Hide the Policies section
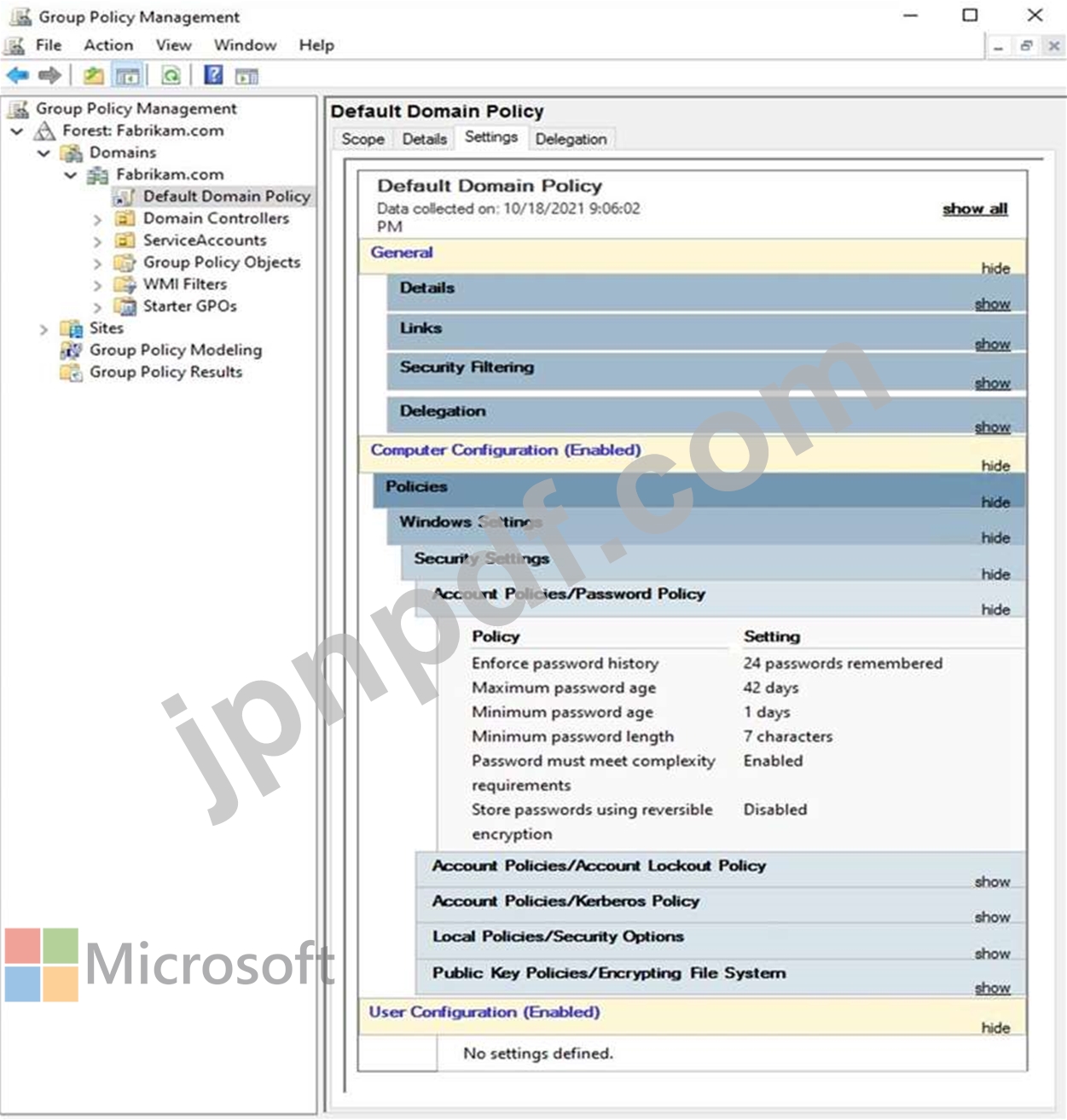 click(x=995, y=502)
